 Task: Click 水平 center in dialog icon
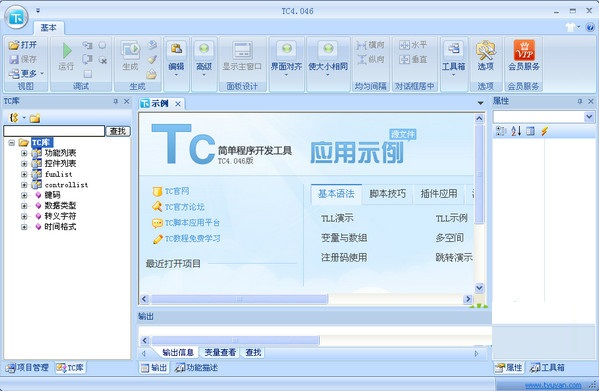click(404, 45)
